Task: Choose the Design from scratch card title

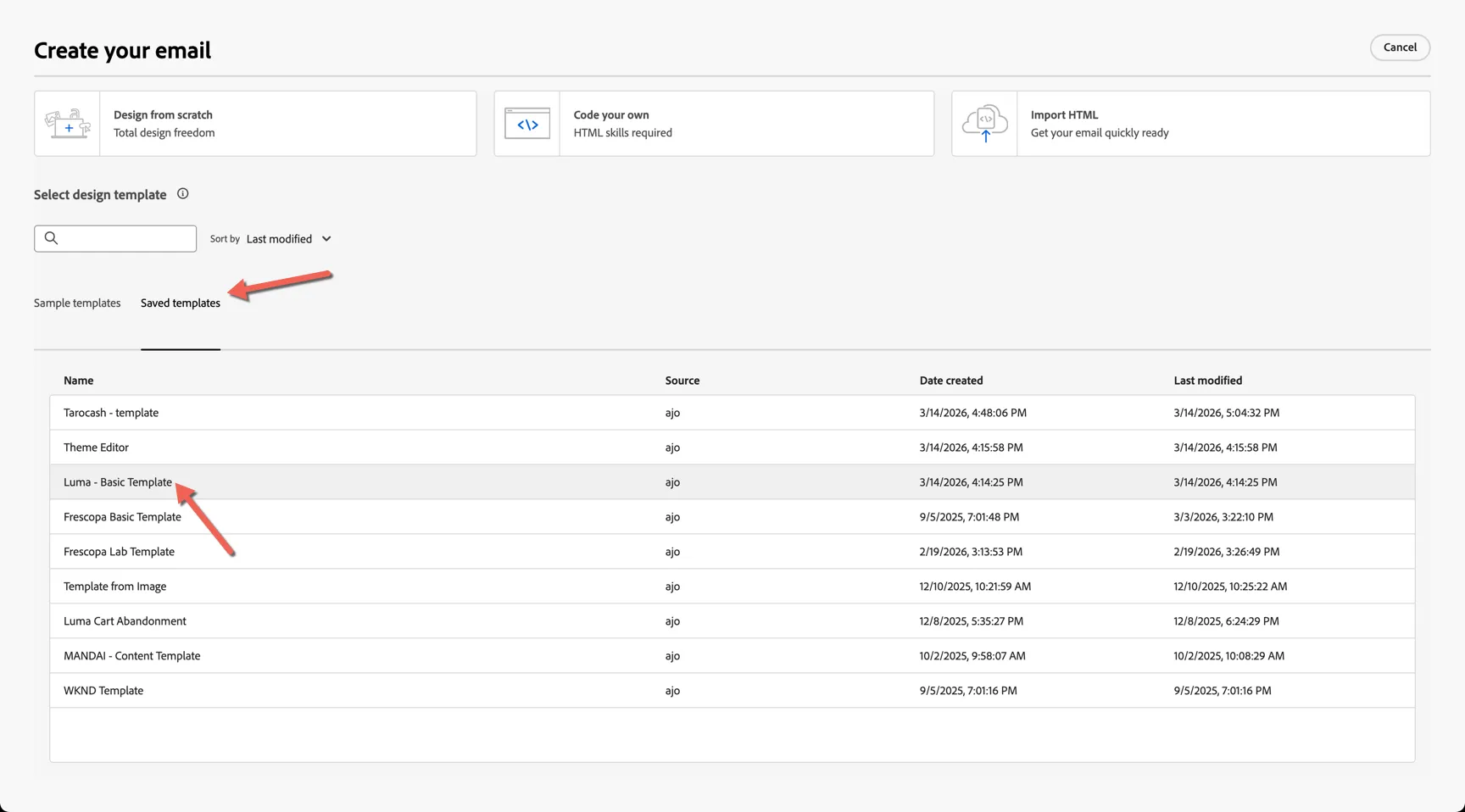Action: [163, 114]
